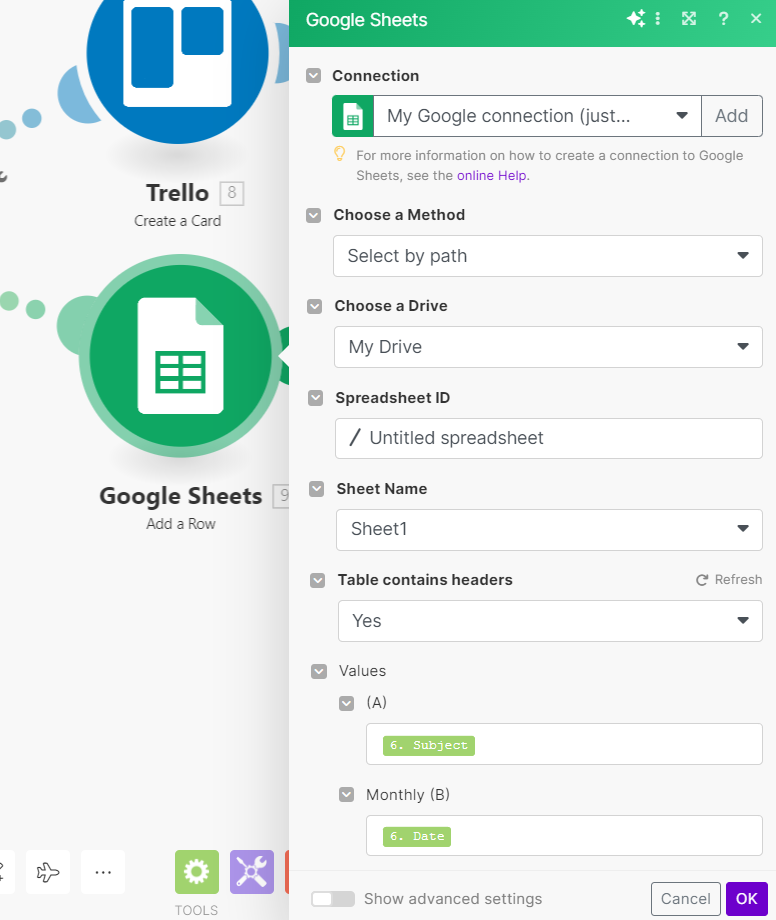Click the Values section label

(362, 671)
